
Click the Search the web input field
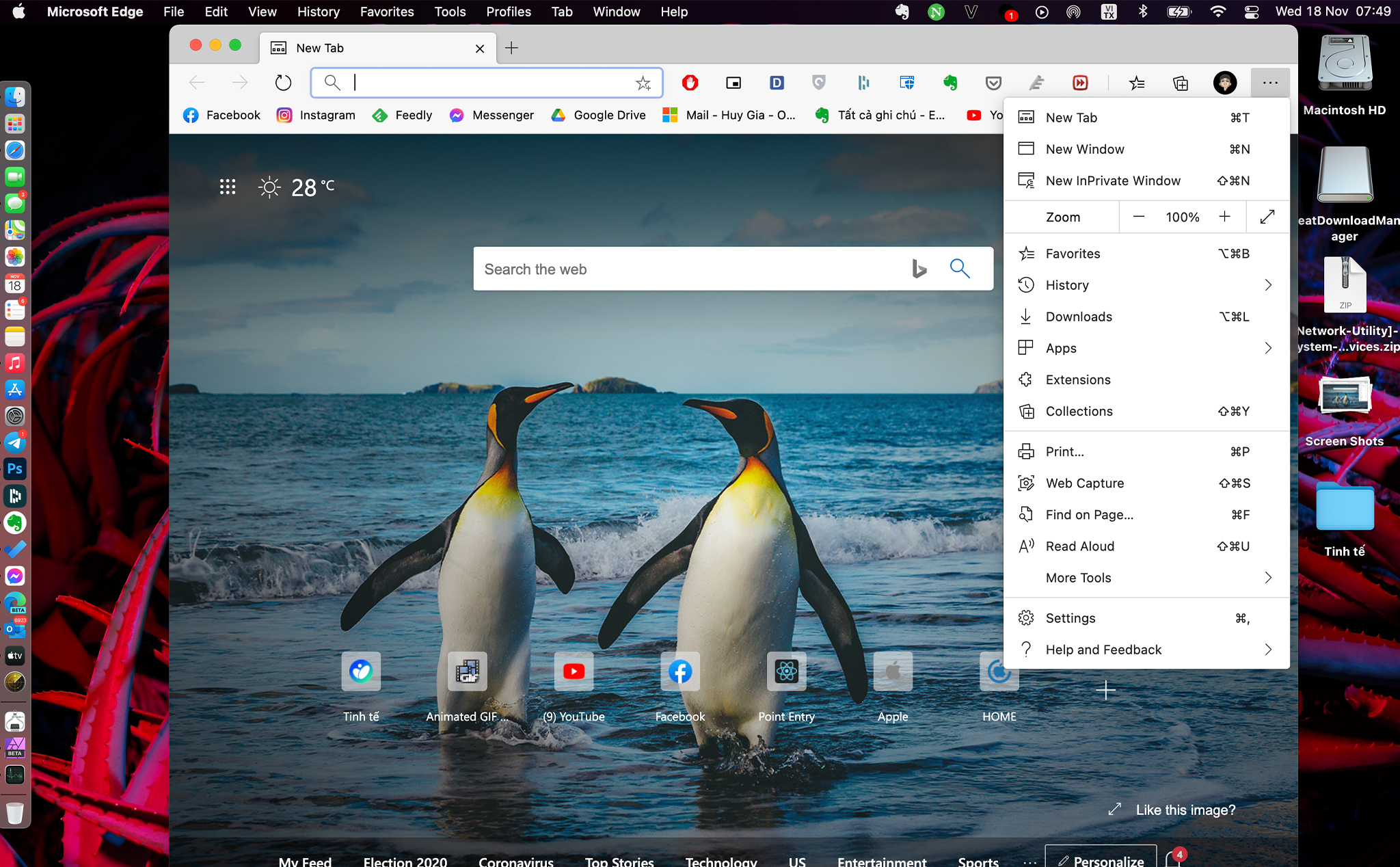[684, 269]
